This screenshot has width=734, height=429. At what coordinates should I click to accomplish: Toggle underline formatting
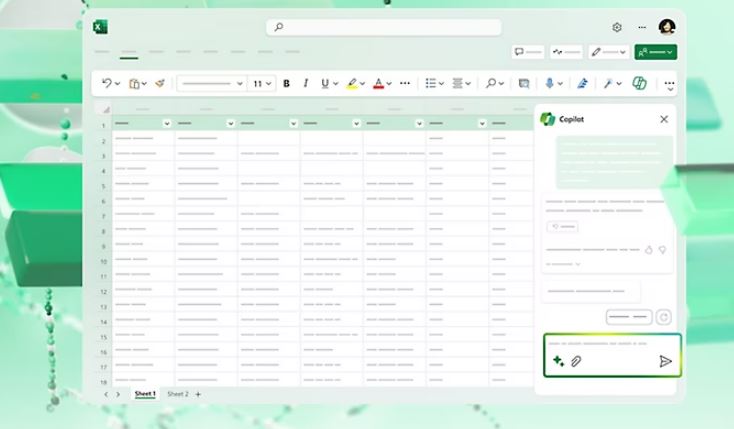pos(324,84)
